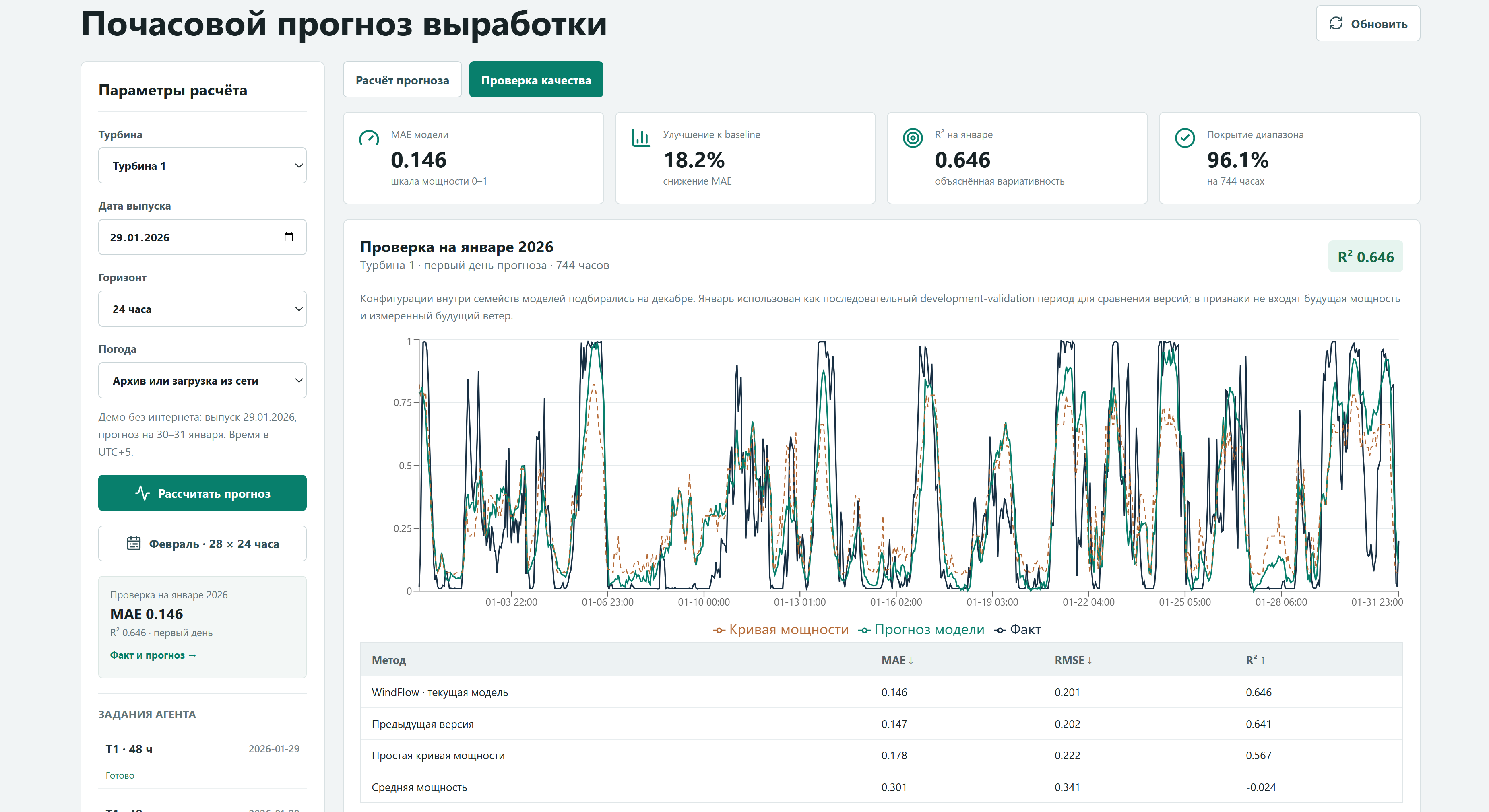Click the Дата выпуска input field
The image size is (1489, 812).
coord(202,237)
